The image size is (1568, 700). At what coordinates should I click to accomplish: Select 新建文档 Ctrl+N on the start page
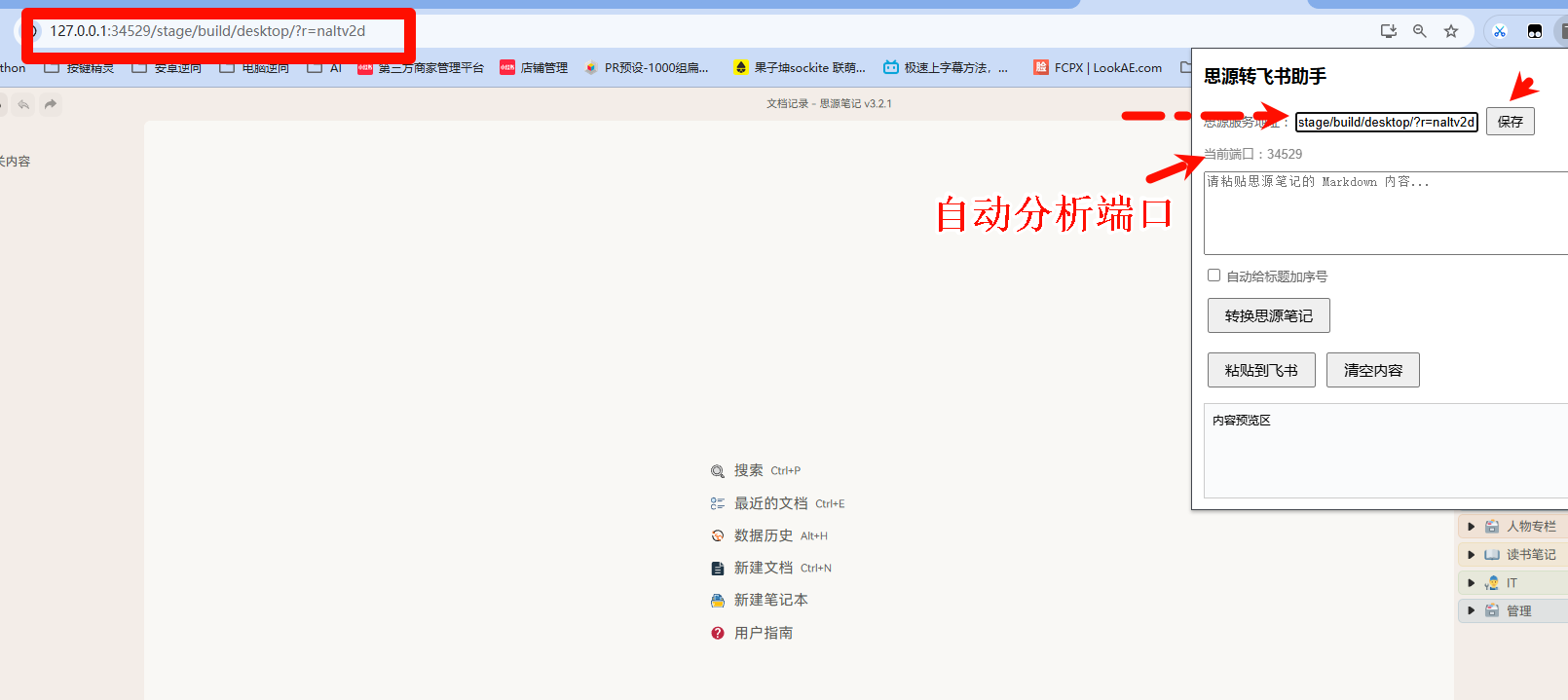771,569
